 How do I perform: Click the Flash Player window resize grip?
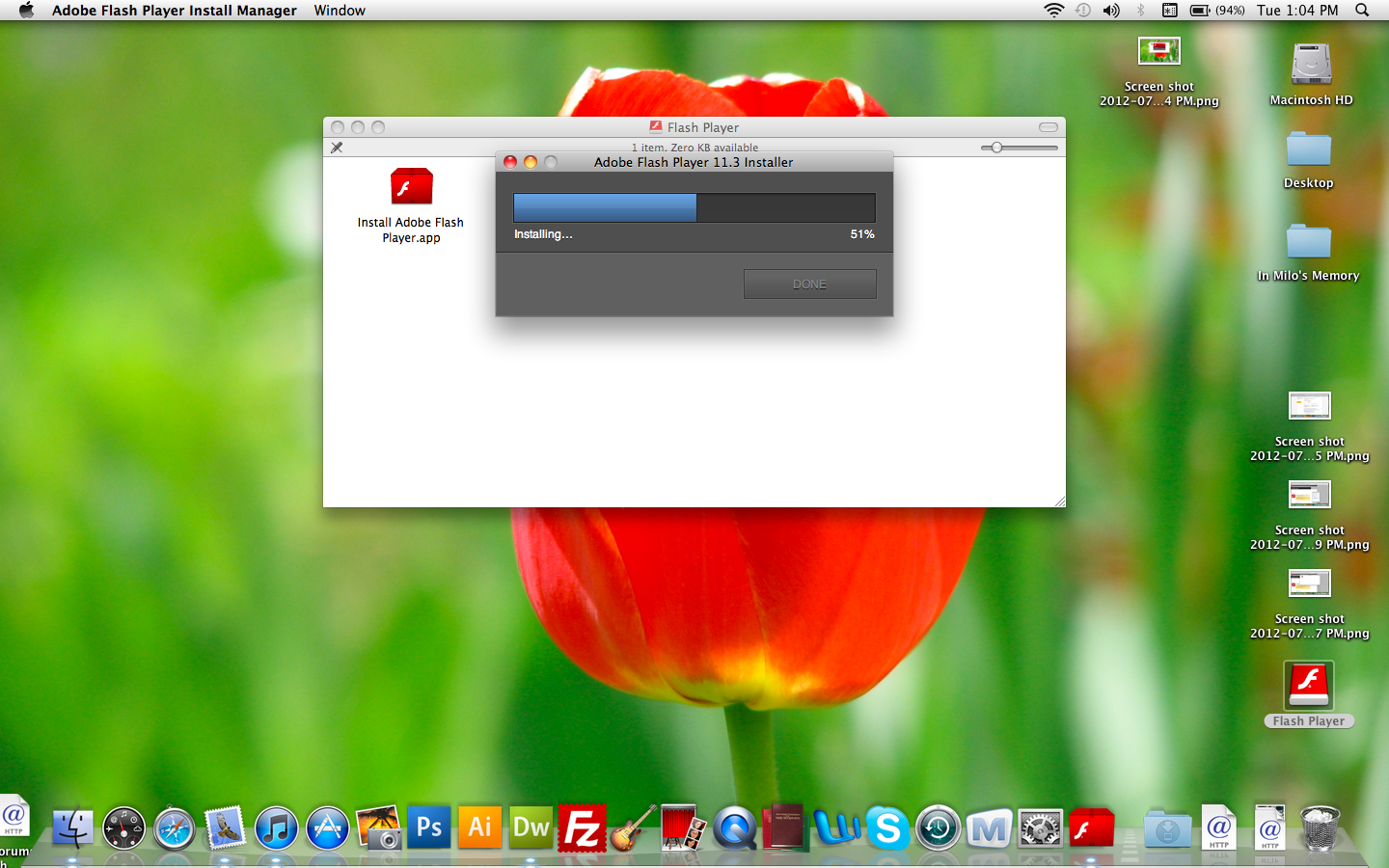point(1059,501)
